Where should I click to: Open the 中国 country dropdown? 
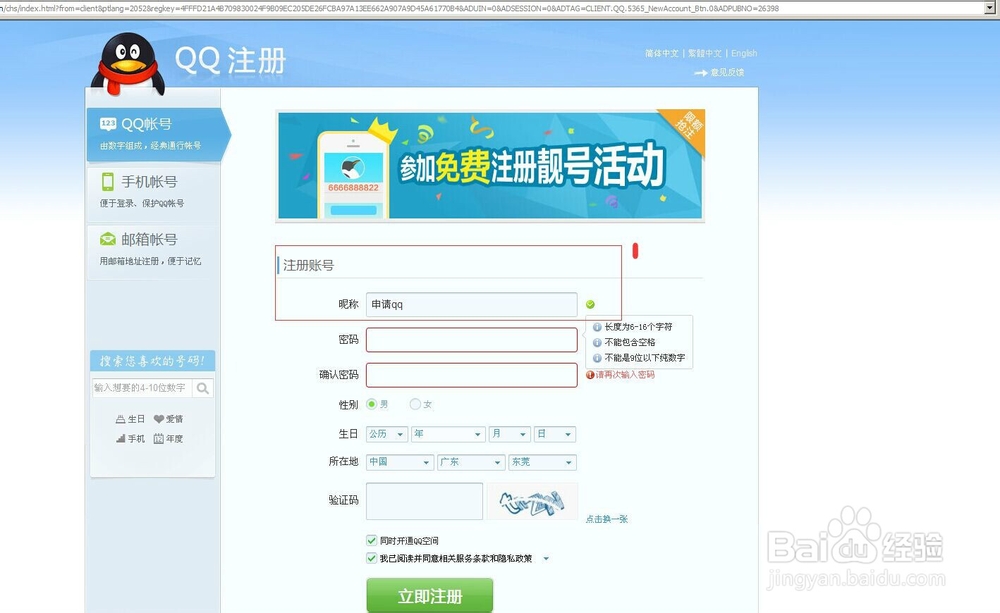pyautogui.click(x=400, y=462)
